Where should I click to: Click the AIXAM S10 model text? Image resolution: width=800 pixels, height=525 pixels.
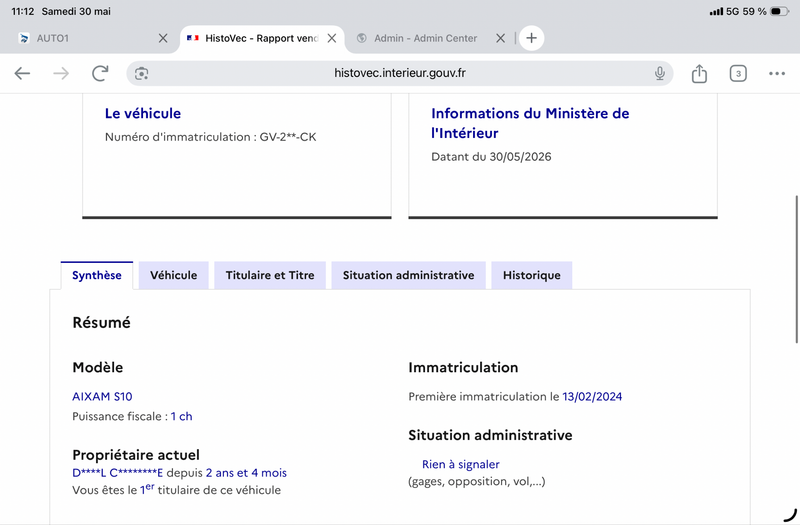(102, 396)
